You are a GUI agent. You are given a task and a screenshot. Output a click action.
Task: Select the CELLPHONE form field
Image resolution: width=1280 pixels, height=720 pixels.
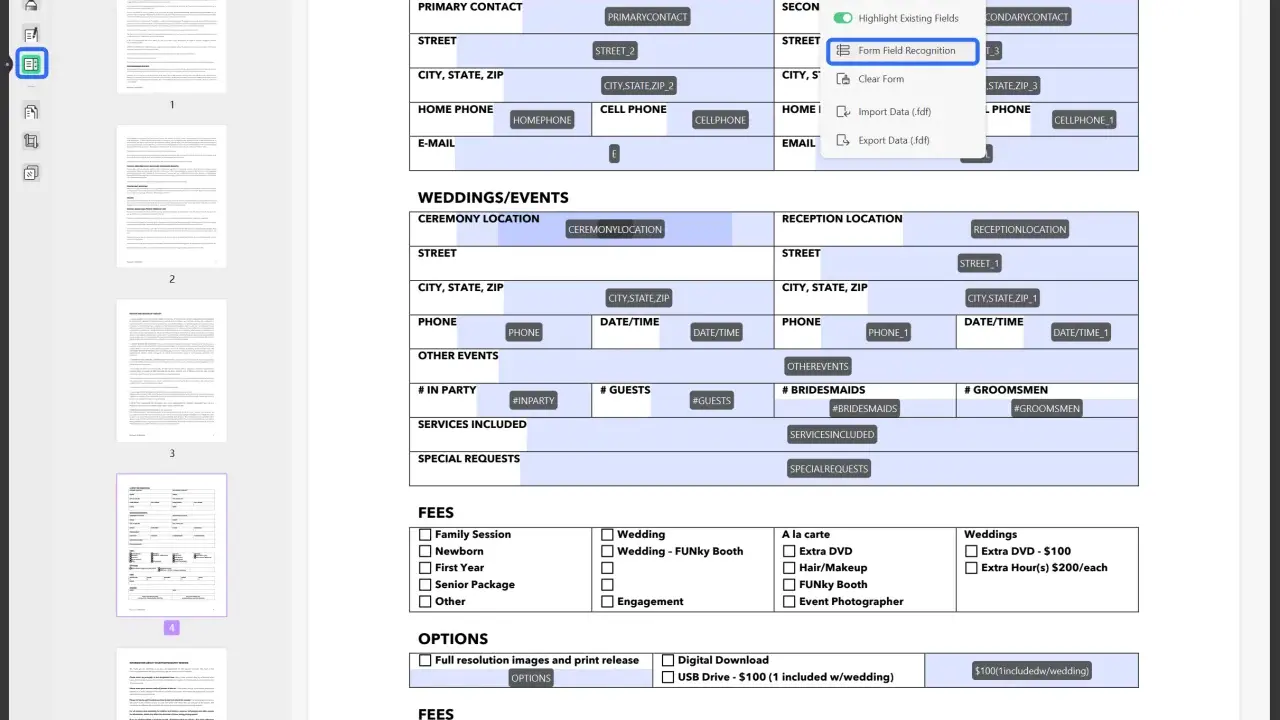pos(720,120)
